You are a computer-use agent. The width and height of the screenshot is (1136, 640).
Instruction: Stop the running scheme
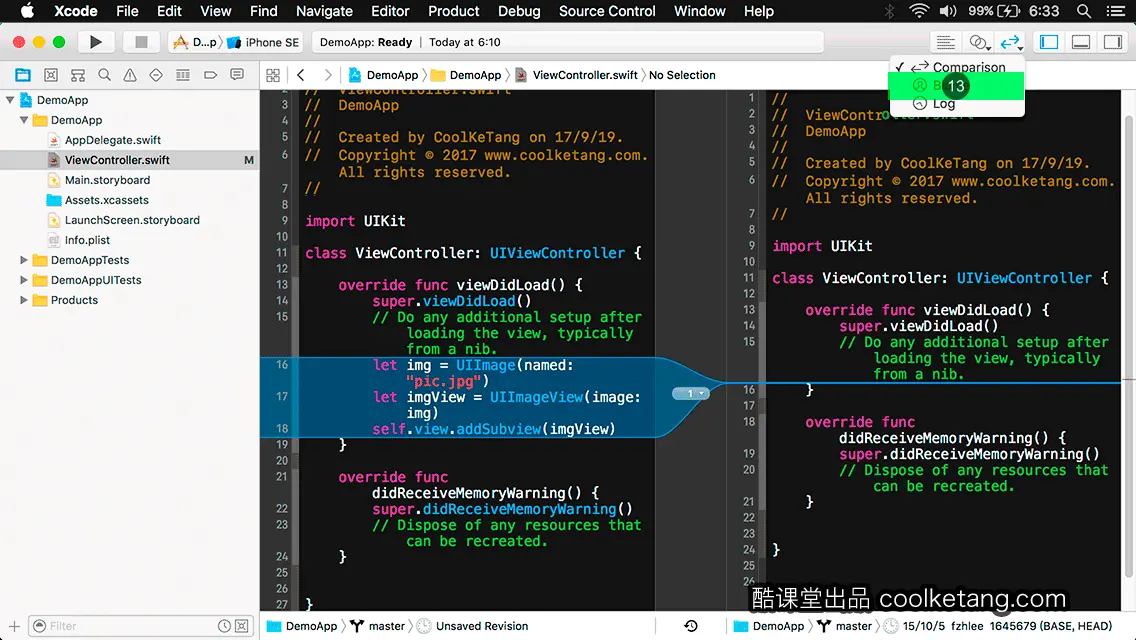pos(141,42)
